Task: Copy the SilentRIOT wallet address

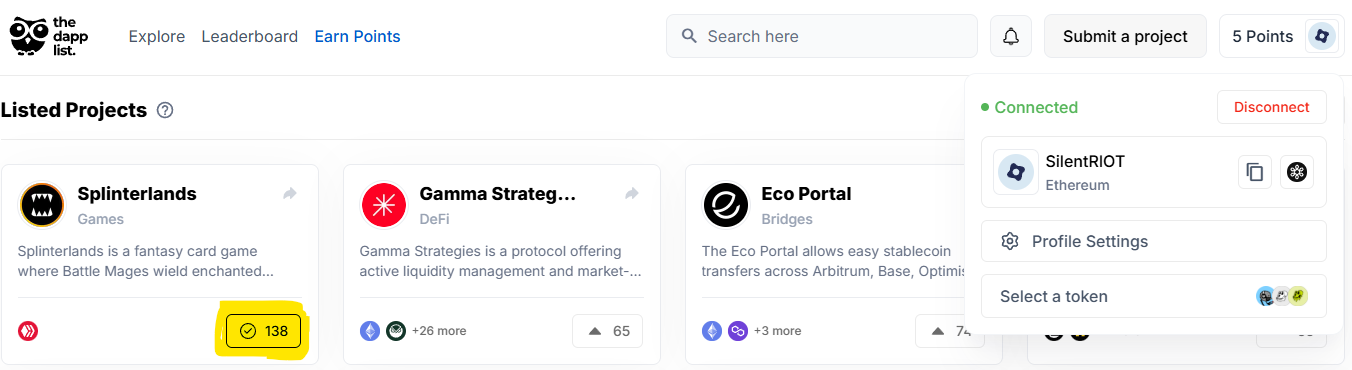Action: 1255,172
